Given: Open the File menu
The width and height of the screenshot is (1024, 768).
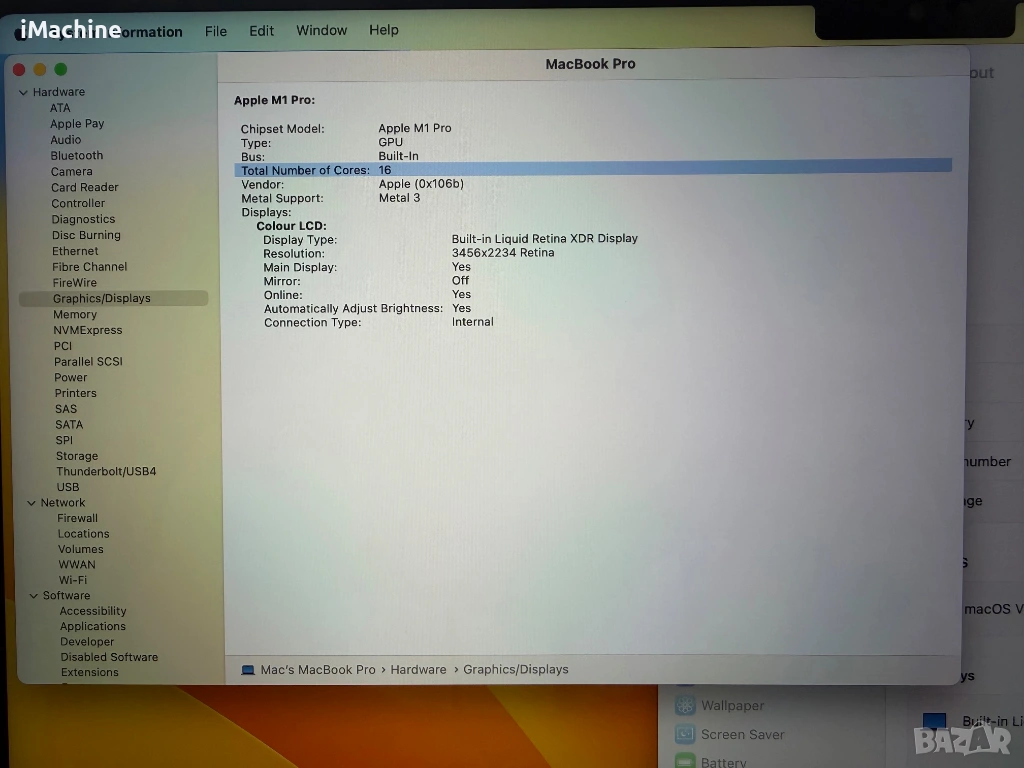Looking at the screenshot, I should [216, 31].
